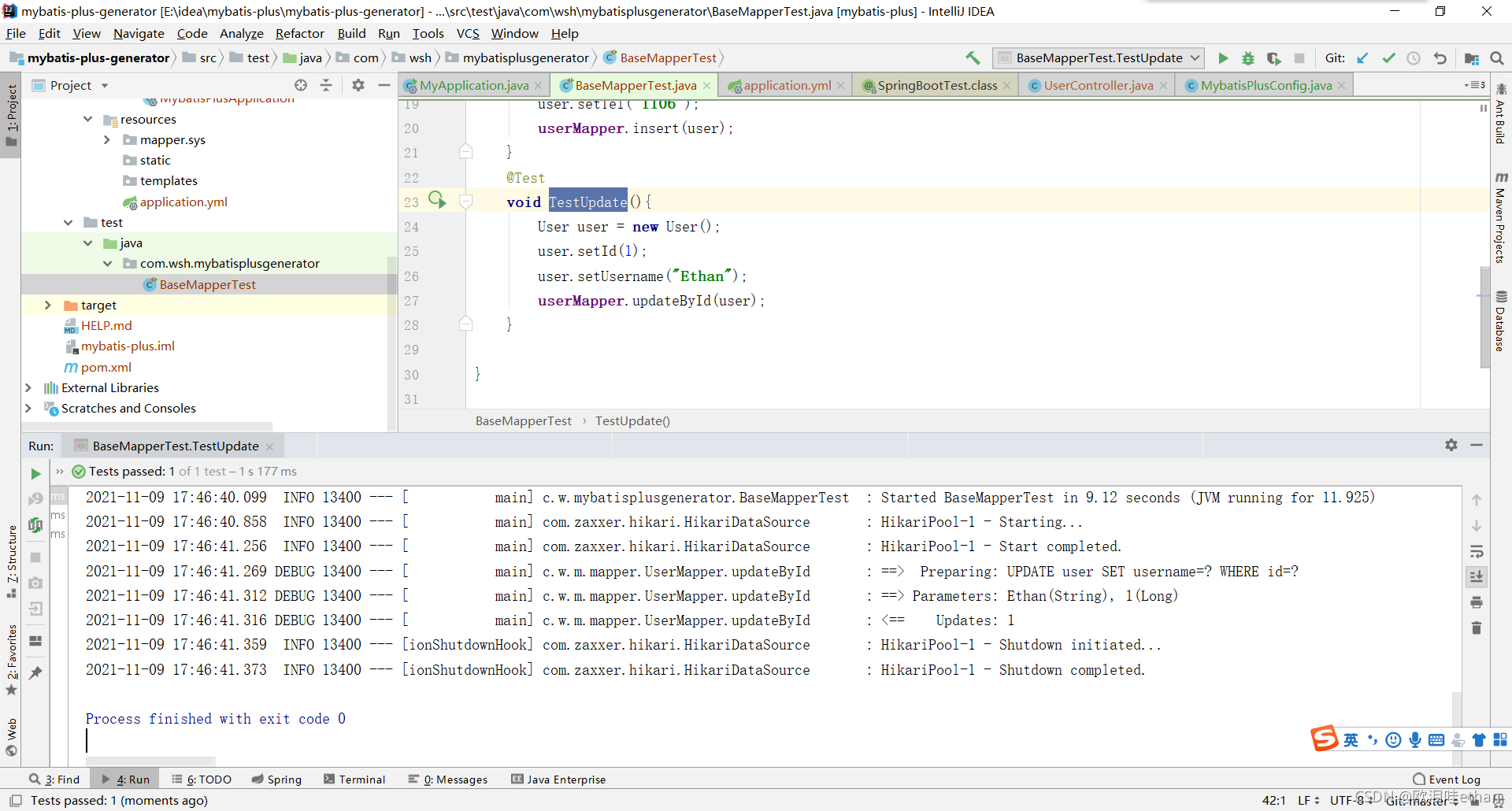The width and height of the screenshot is (1512, 811).
Task: Switch to application.yml editor tab
Action: coord(787,85)
